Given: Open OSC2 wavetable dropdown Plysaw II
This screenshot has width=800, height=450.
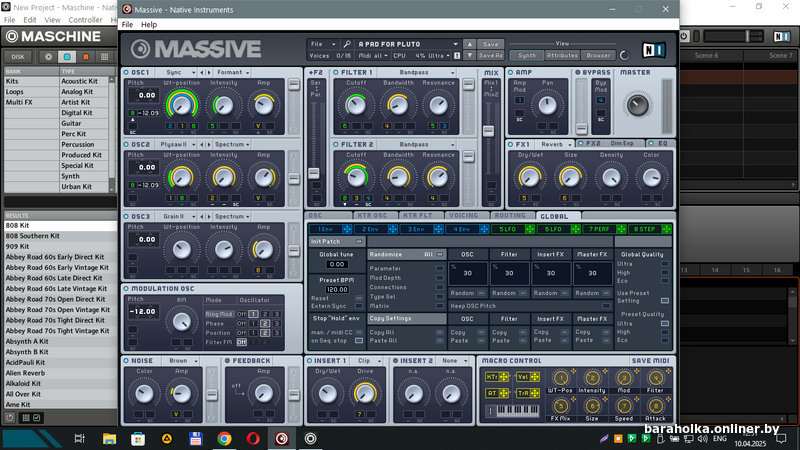Looking at the screenshot, I should (x=177, y=144).
